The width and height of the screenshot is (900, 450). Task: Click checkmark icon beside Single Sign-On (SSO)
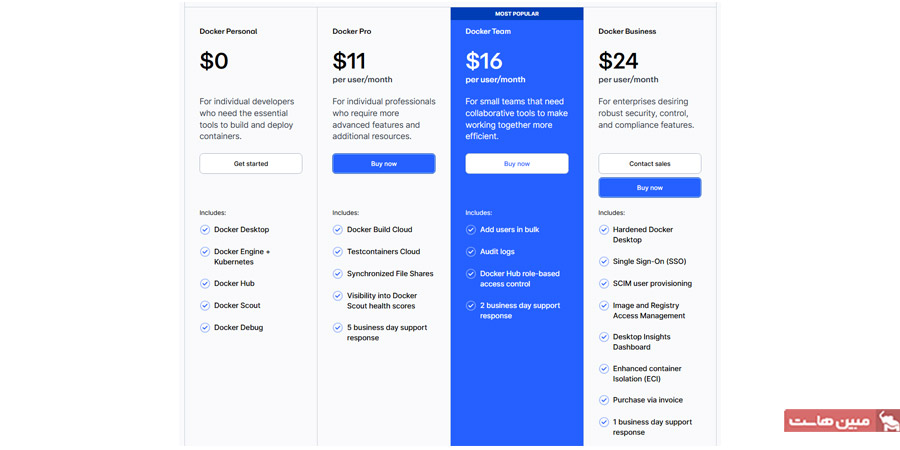(x=604, y=262)
